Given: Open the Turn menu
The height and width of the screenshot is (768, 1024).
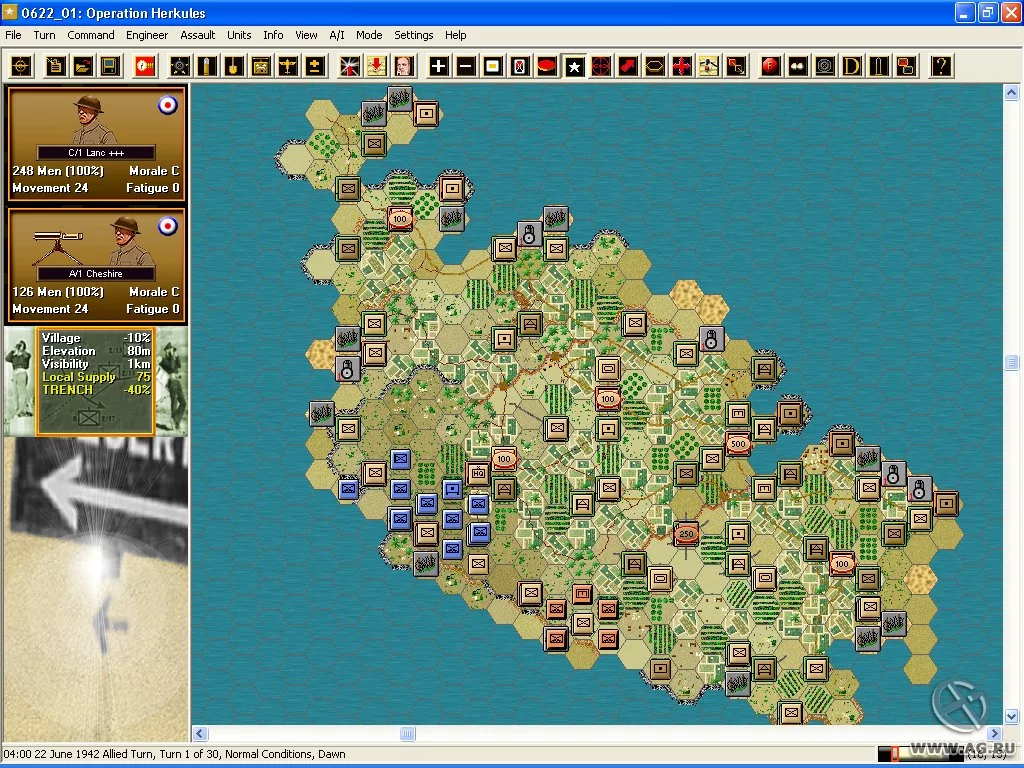Looking at the screenshot, I should coord(44,35).
